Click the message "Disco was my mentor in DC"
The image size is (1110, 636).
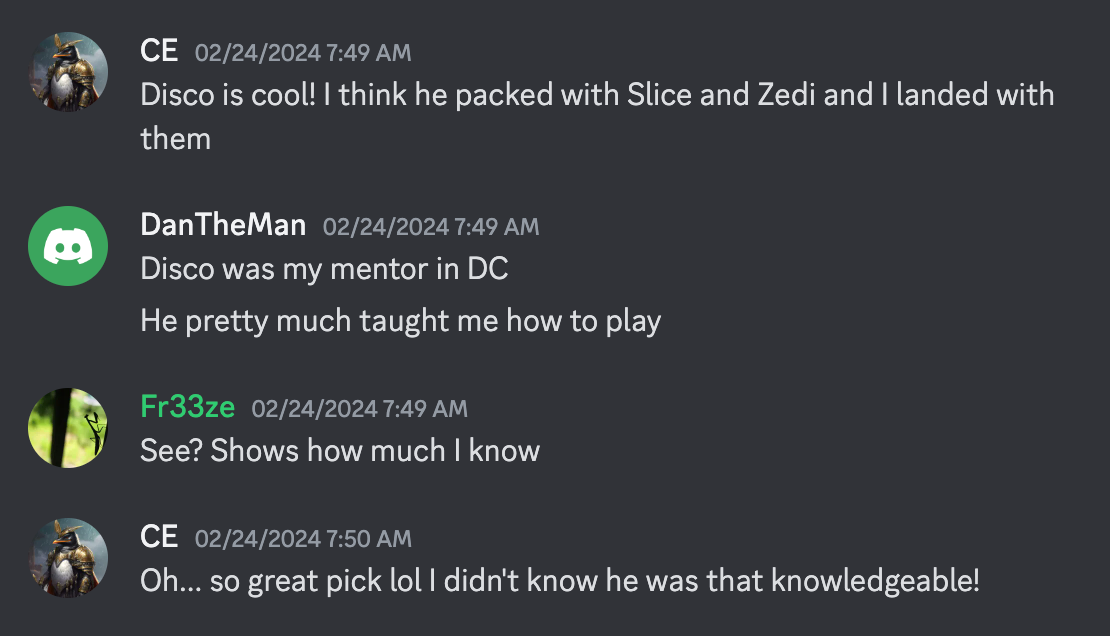(x=324, y=269)
